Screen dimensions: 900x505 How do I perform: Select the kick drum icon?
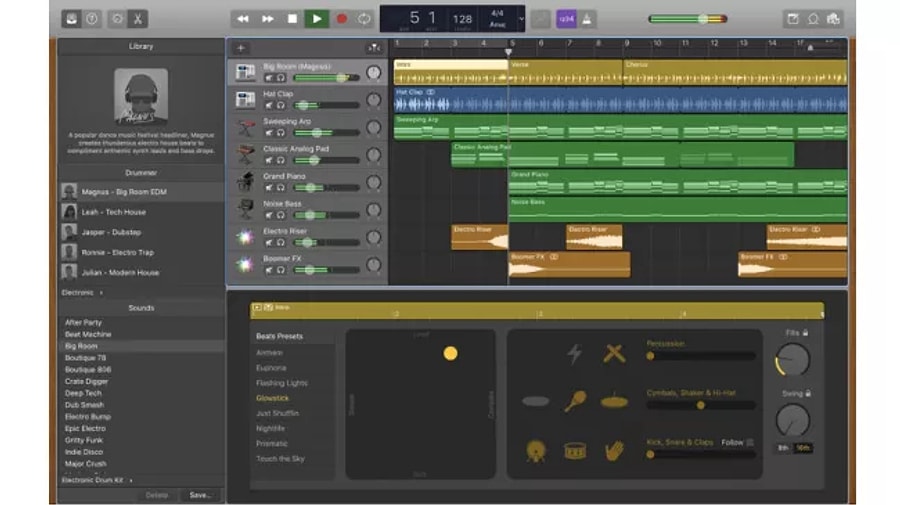[x=536, y=450]
